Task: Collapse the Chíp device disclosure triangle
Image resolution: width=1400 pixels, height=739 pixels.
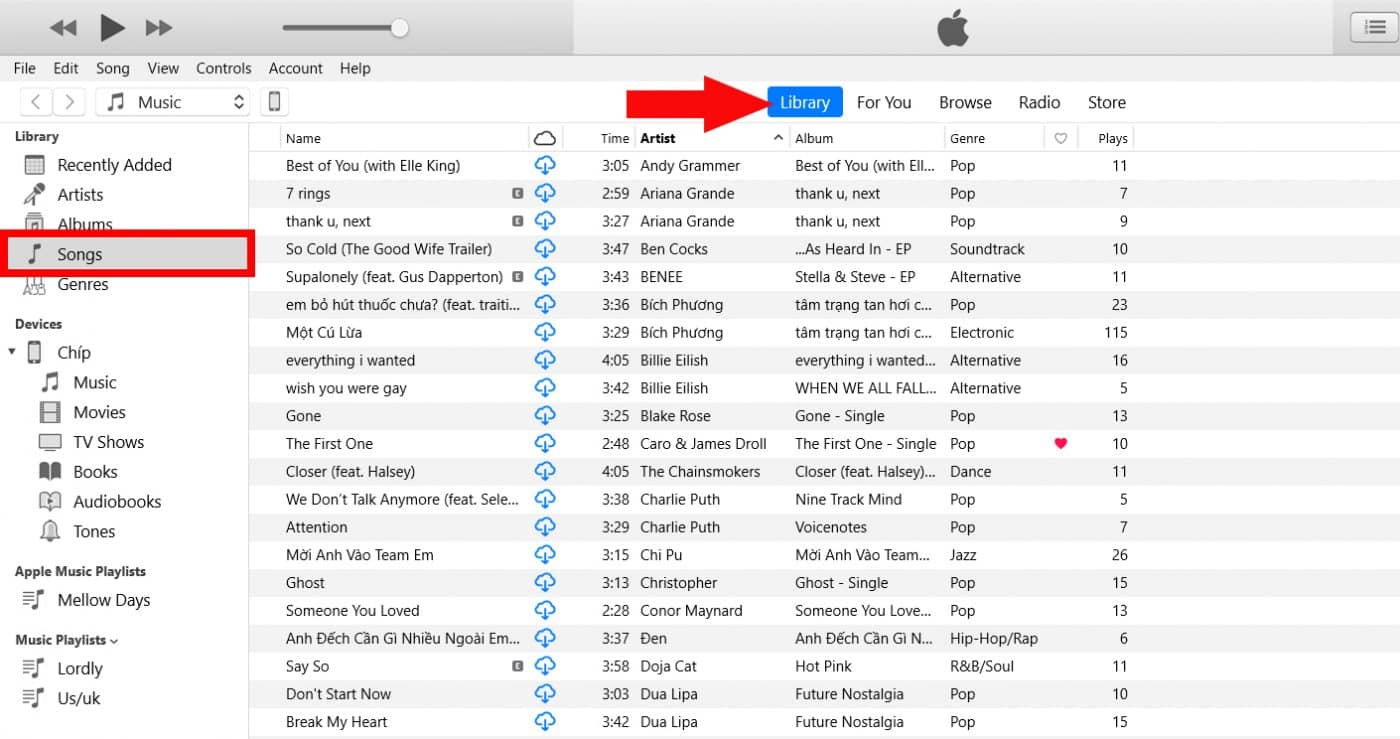Action: 12,352
